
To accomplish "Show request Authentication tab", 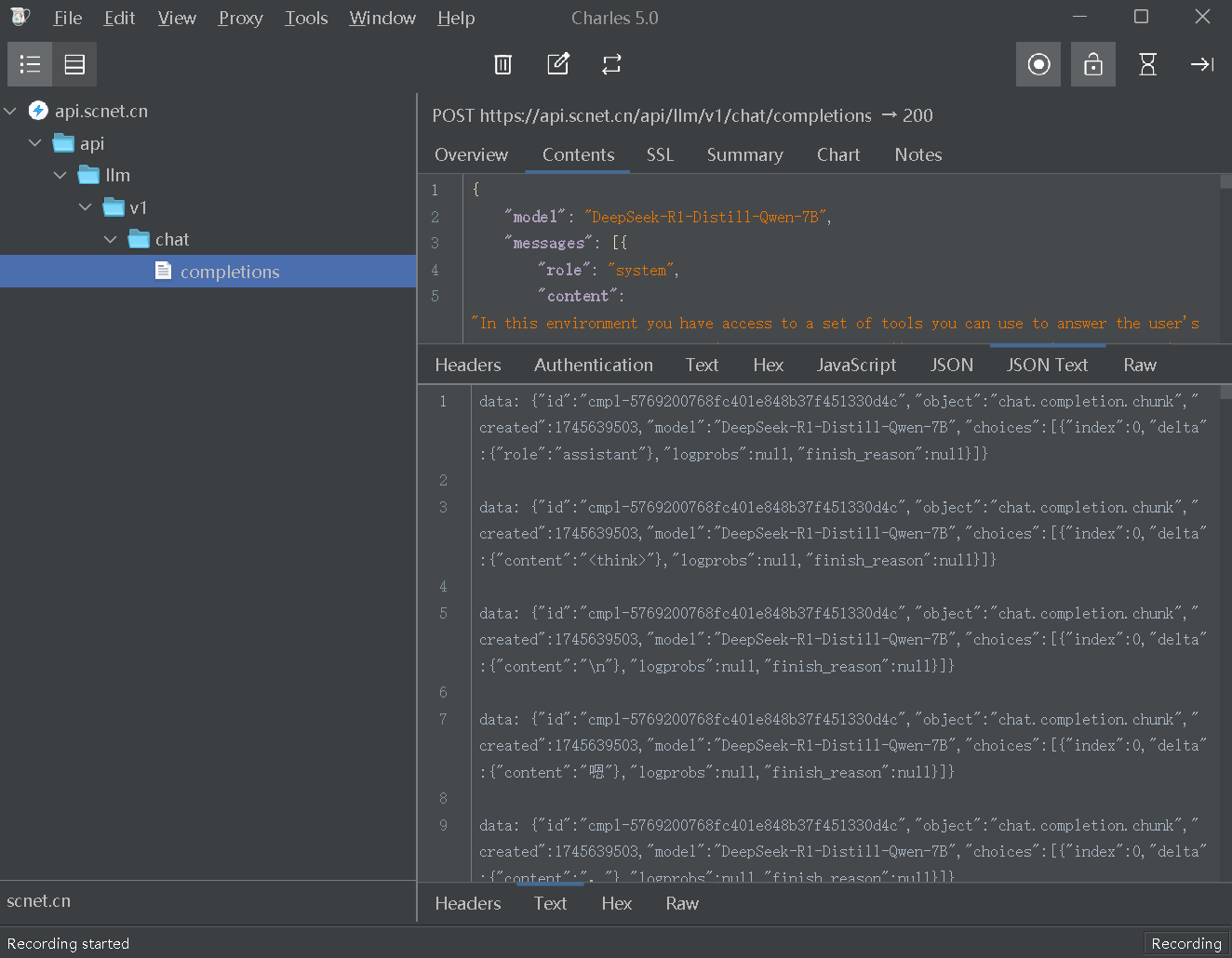I will [594, 365].
